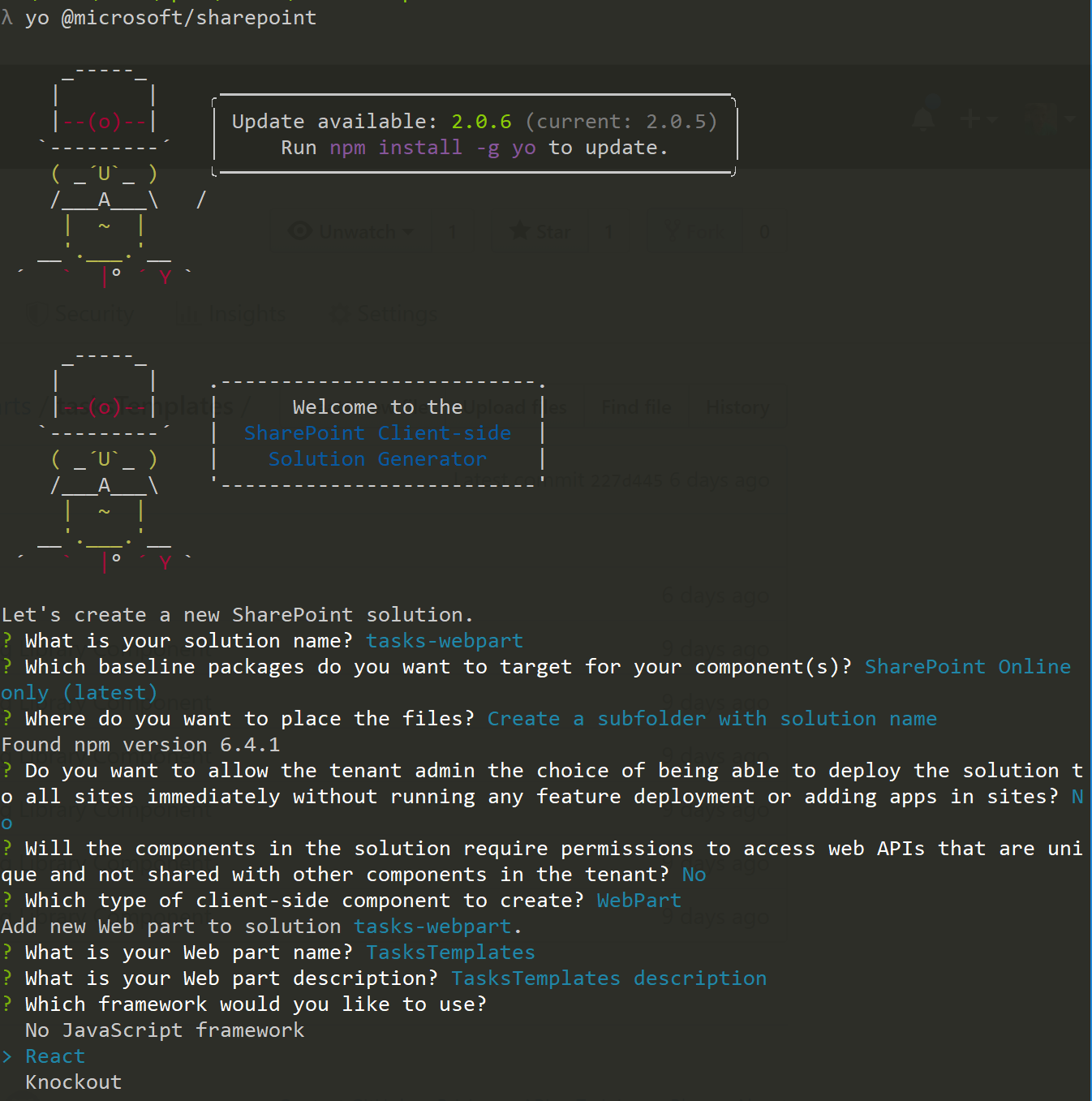The image size is (1092, 1101).
Task: Click the text 'Update available: 2.0.6'
Action: (x=372, y=122)
